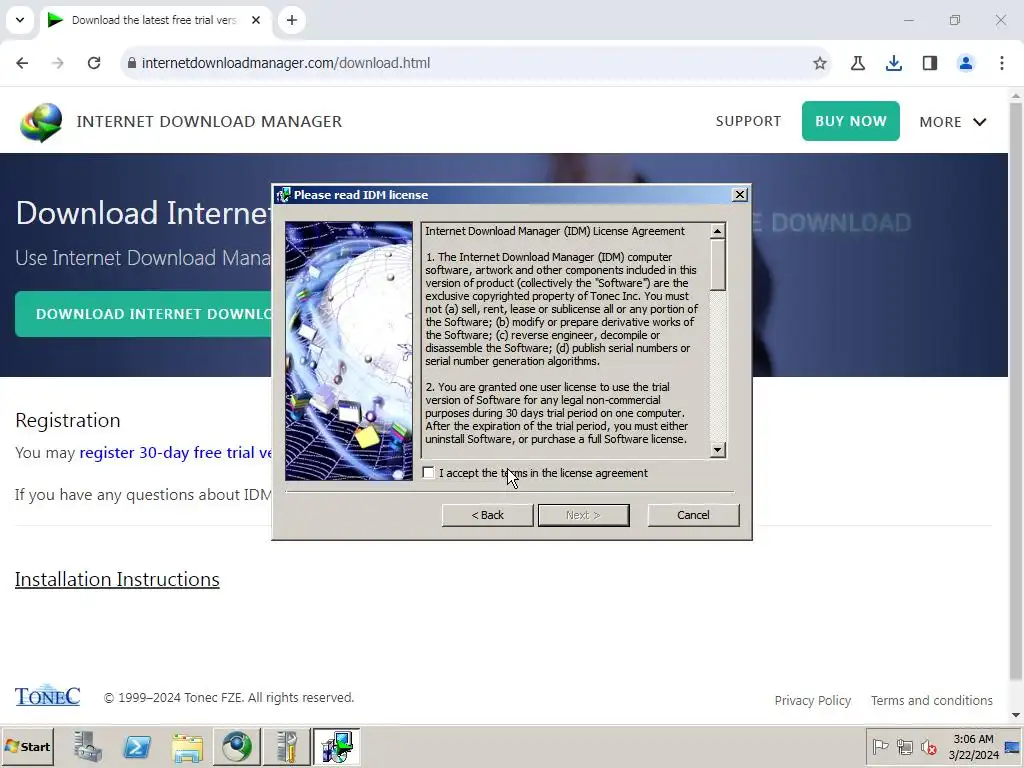Open the tools taskbar icon with wrench
1024x768 pixels.
pos(286,746)
